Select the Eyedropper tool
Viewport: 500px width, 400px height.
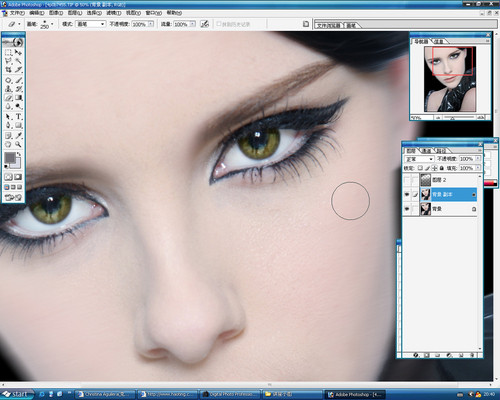[x=19, y=135]
